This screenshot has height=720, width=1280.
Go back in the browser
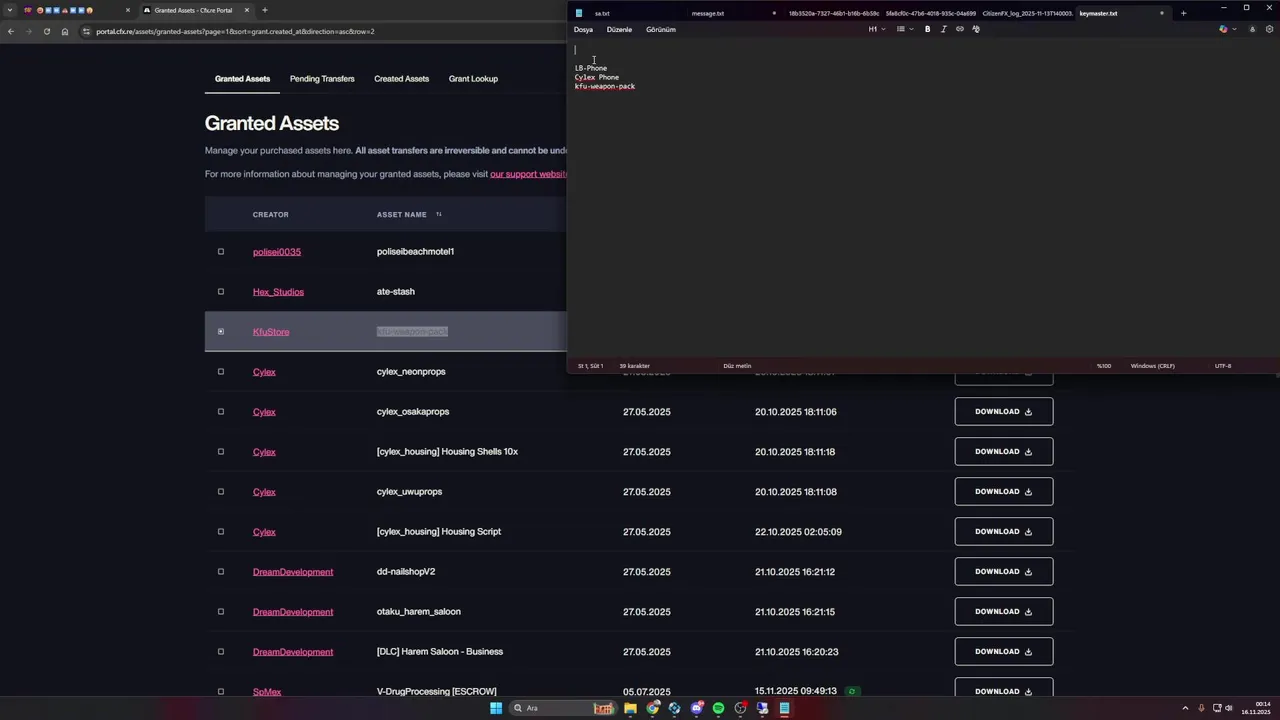tap(11, 31)
